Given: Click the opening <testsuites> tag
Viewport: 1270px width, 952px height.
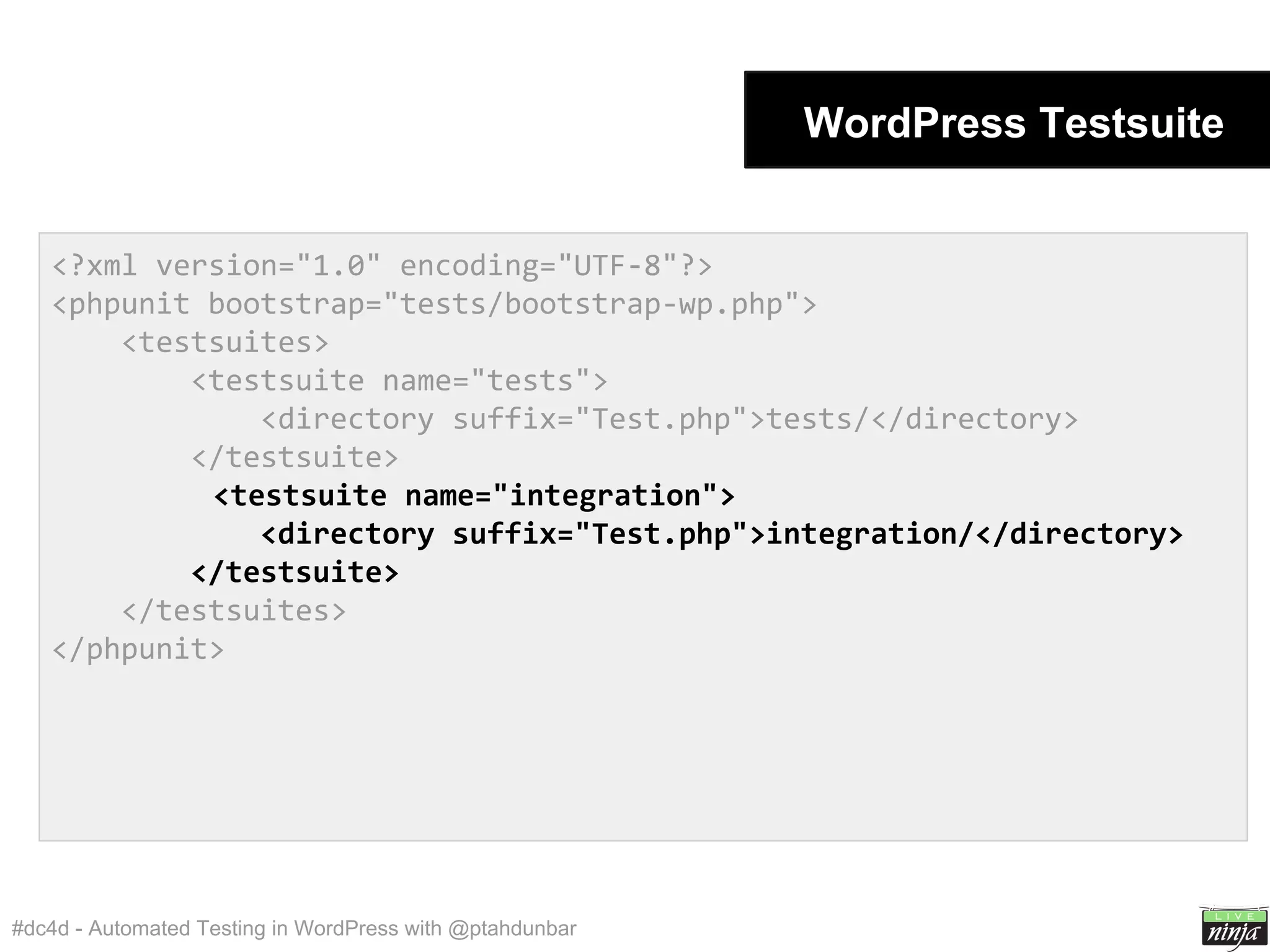Looking at the screenshot, I should coord(225,343).
